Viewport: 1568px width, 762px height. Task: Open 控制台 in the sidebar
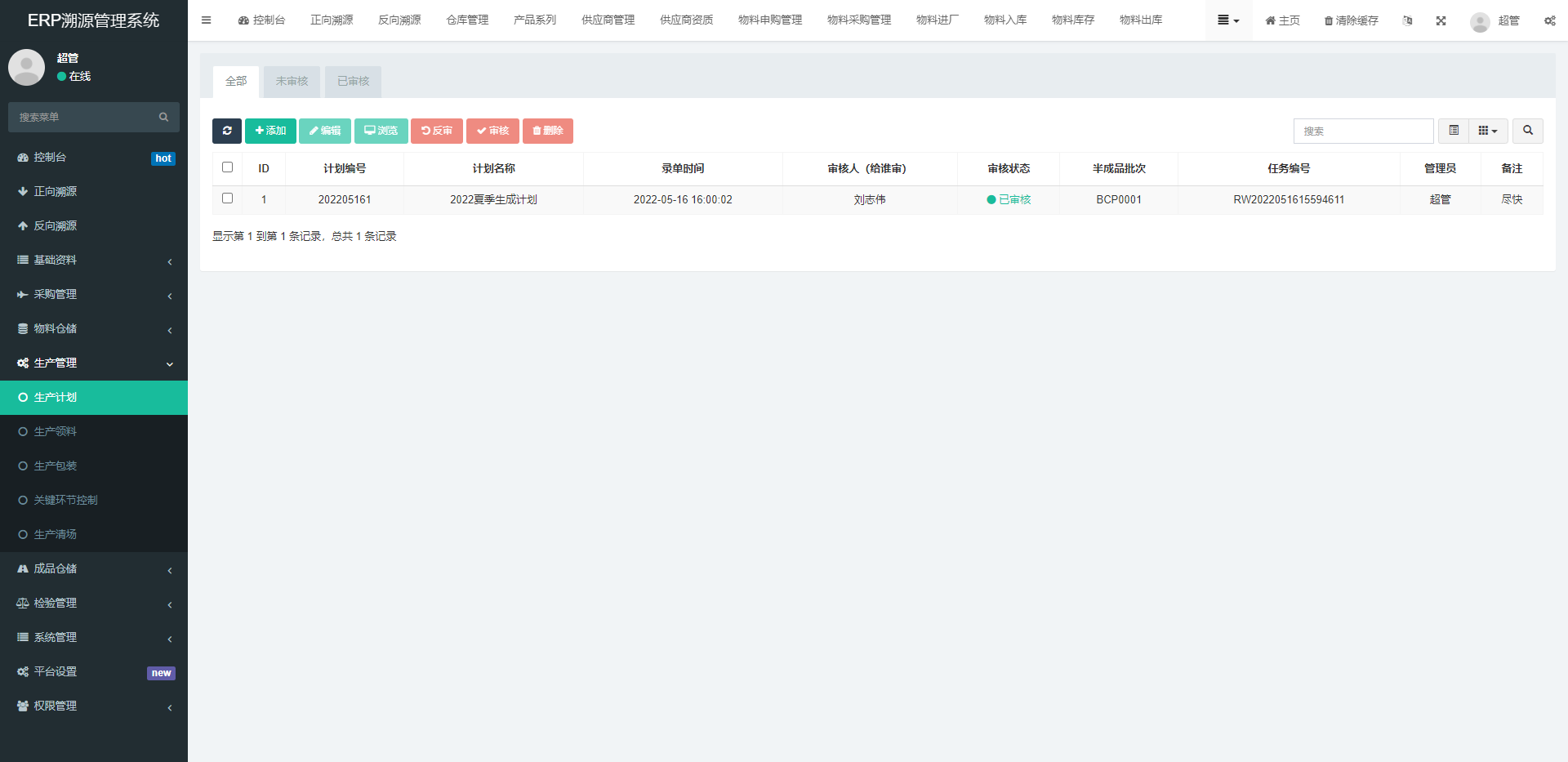pyautogui.click(x=94, y=157)
